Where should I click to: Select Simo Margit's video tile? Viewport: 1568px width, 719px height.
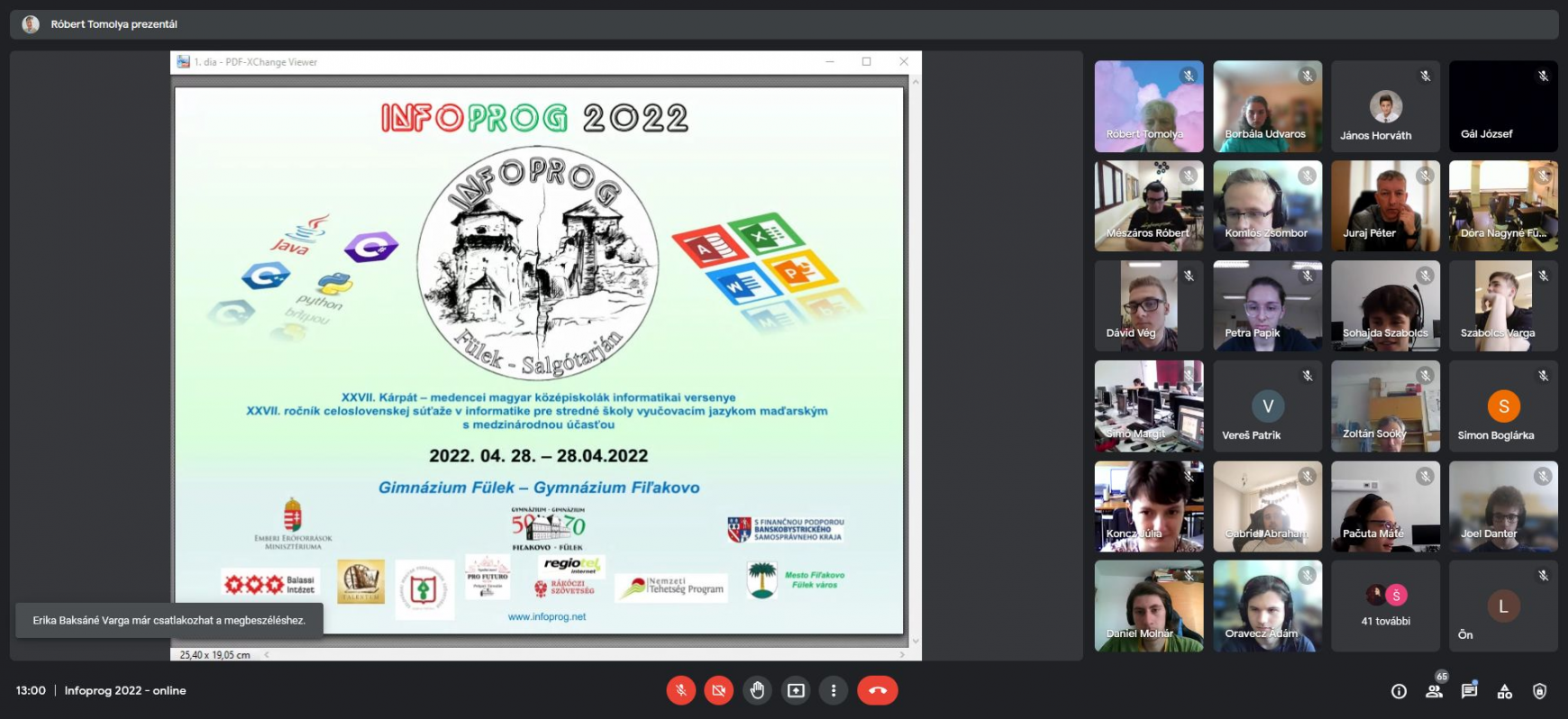click(1149, 406)
